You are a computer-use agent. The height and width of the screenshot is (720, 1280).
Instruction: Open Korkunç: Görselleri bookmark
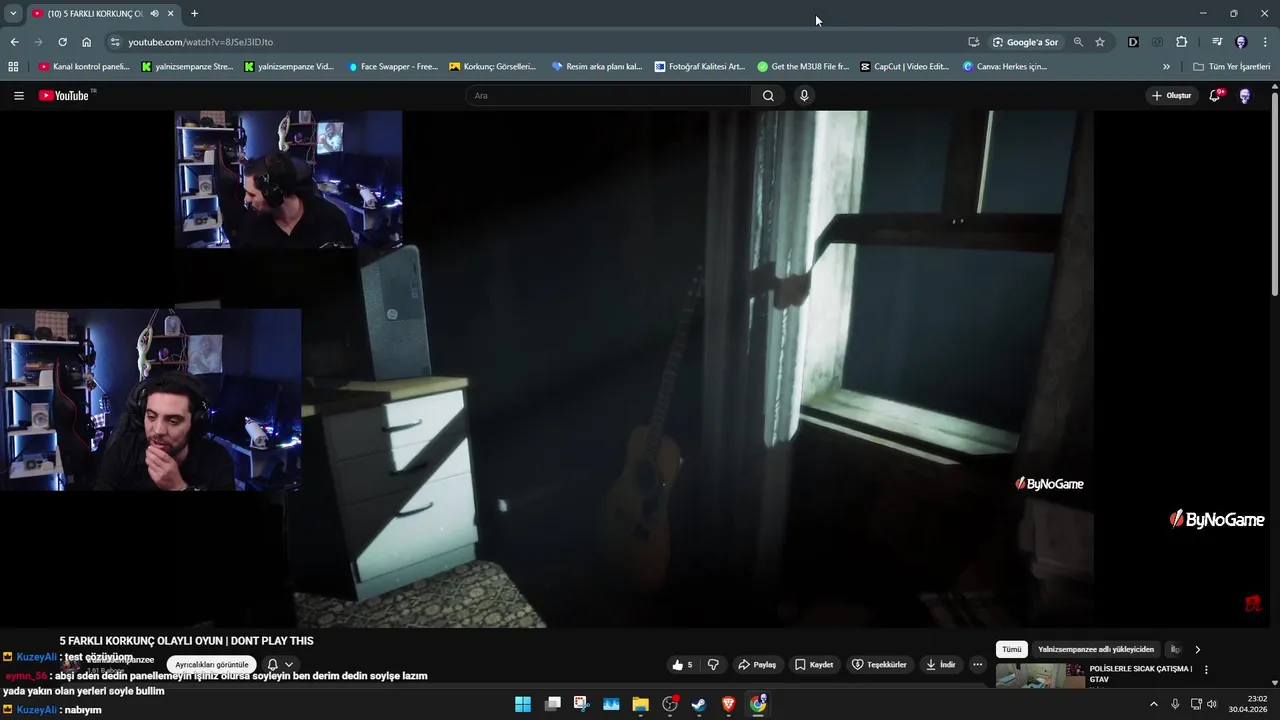[493, 67]
